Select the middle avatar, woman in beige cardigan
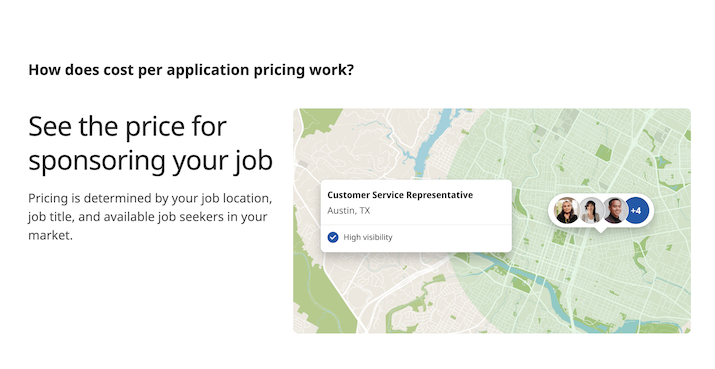The height and width of the screenshot is (369, 715). pos(591,210)
